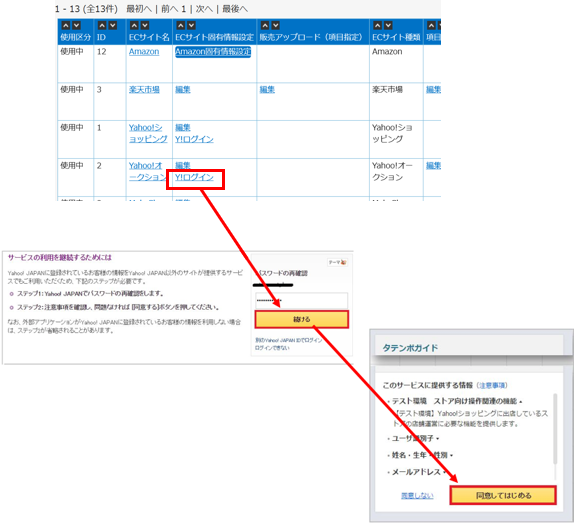Click the タテンポガイド heading
The image size is (580, 530).
(x=410, y=348)
